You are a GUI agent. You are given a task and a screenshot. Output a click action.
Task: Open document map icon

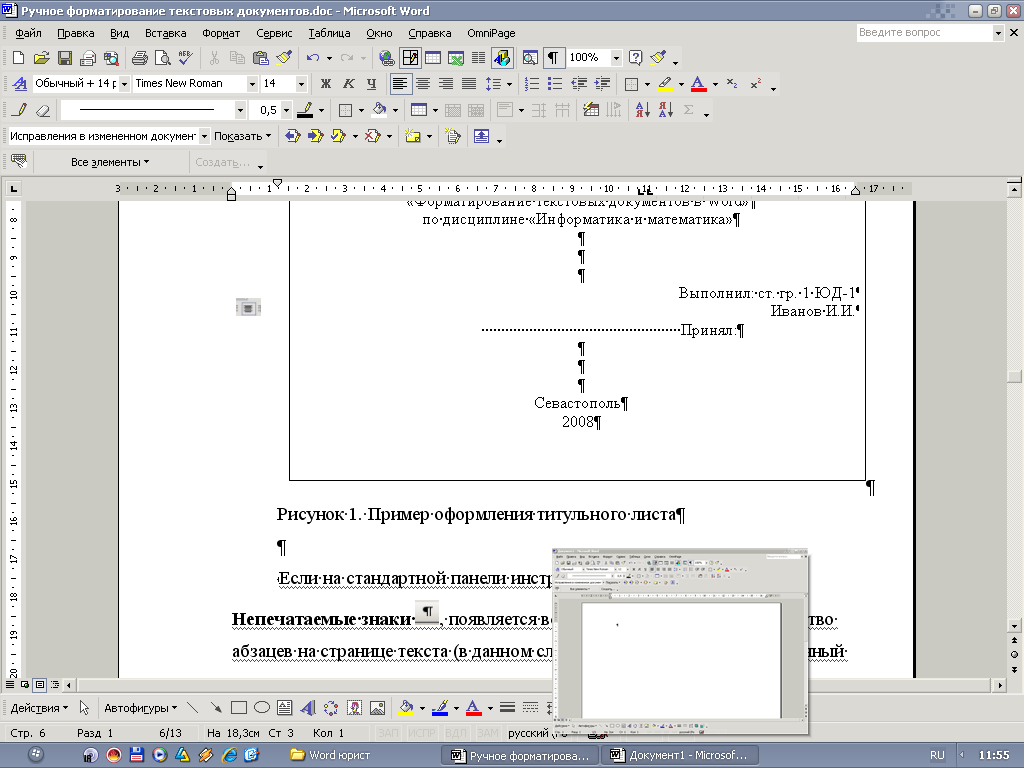click(530, 58)
